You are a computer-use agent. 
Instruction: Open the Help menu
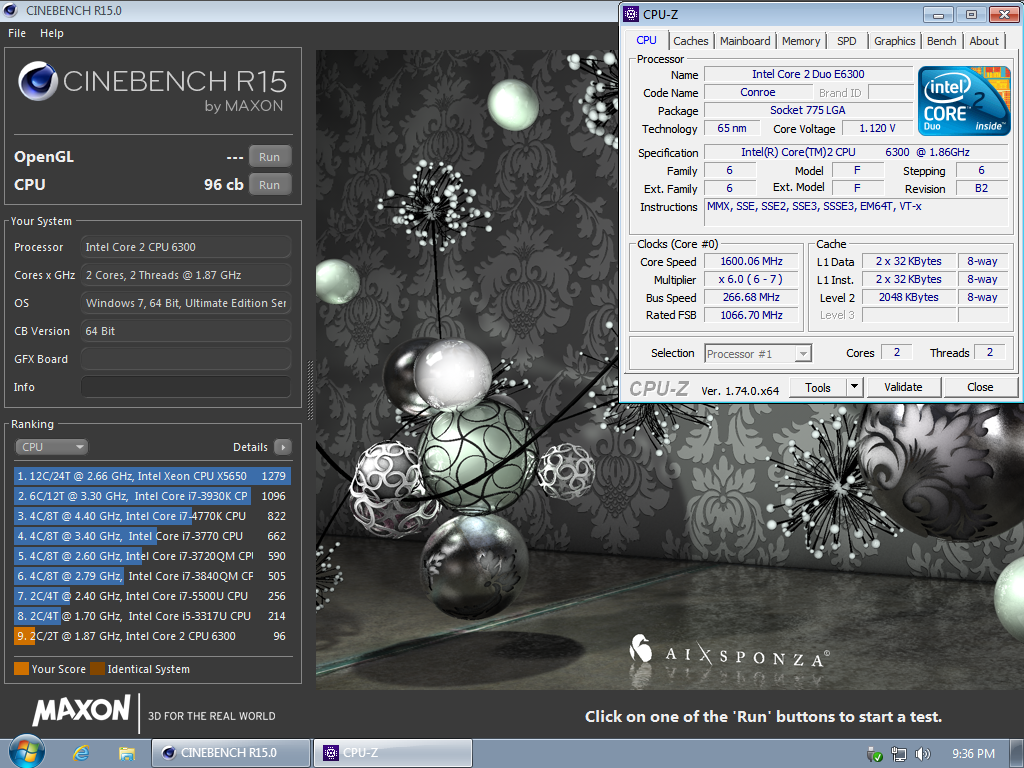click(x=52, y=33)
